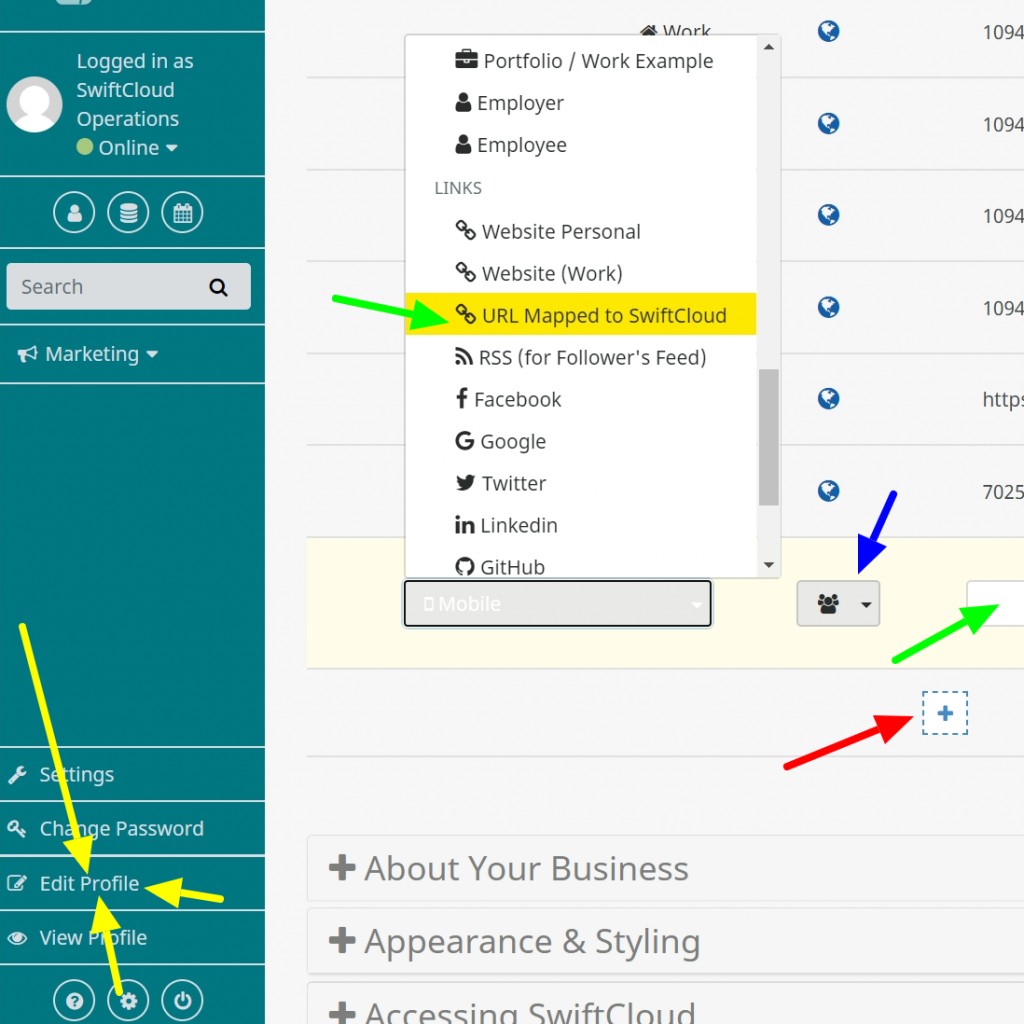
Task: Click the dotted plus button to add field
Action: (x=944, y=712)
